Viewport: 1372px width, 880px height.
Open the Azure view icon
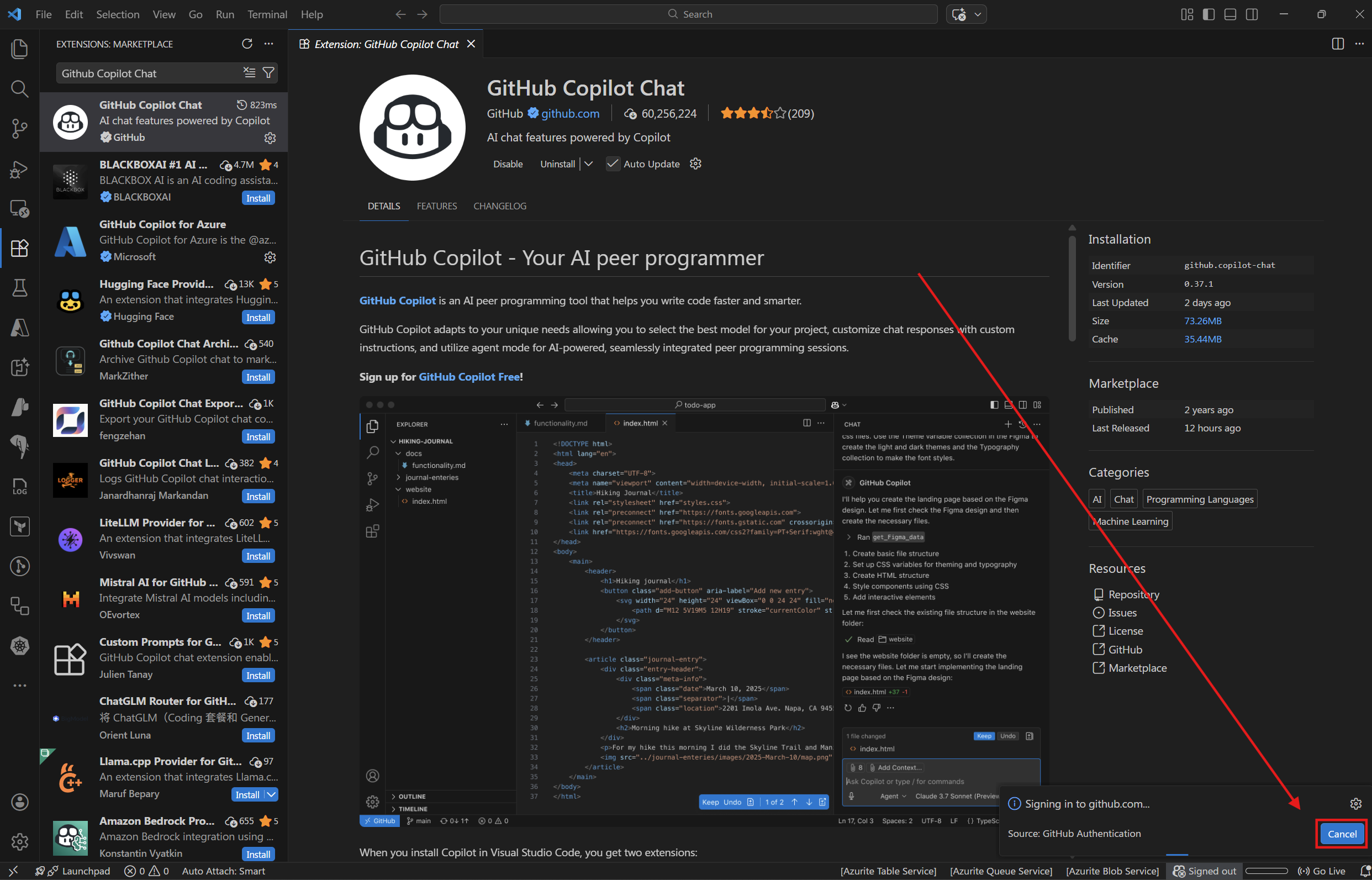(x=19, y=328)
